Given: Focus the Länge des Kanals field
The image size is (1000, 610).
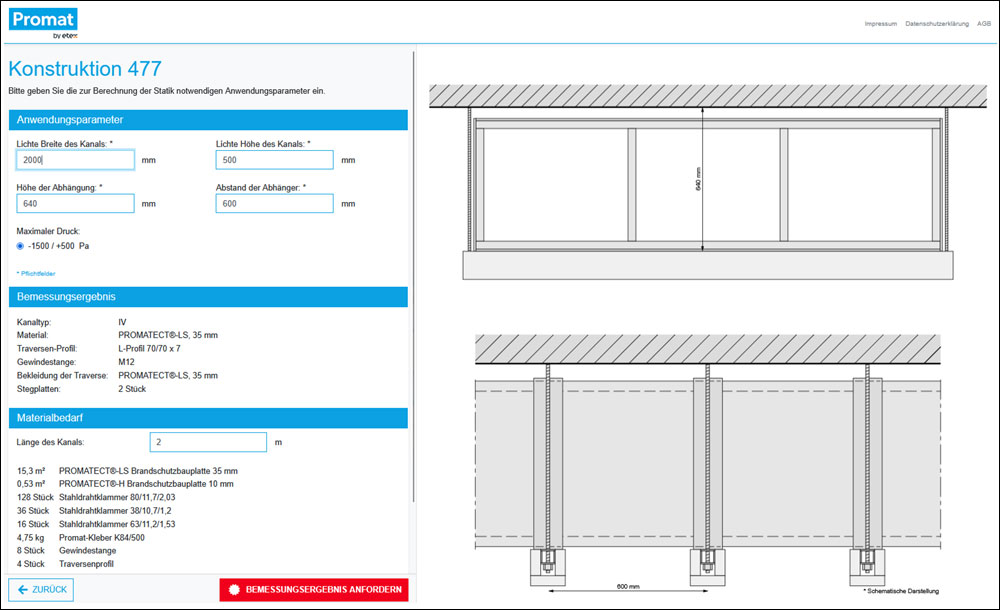Looking at the screenshot, I should click(208, 442).
